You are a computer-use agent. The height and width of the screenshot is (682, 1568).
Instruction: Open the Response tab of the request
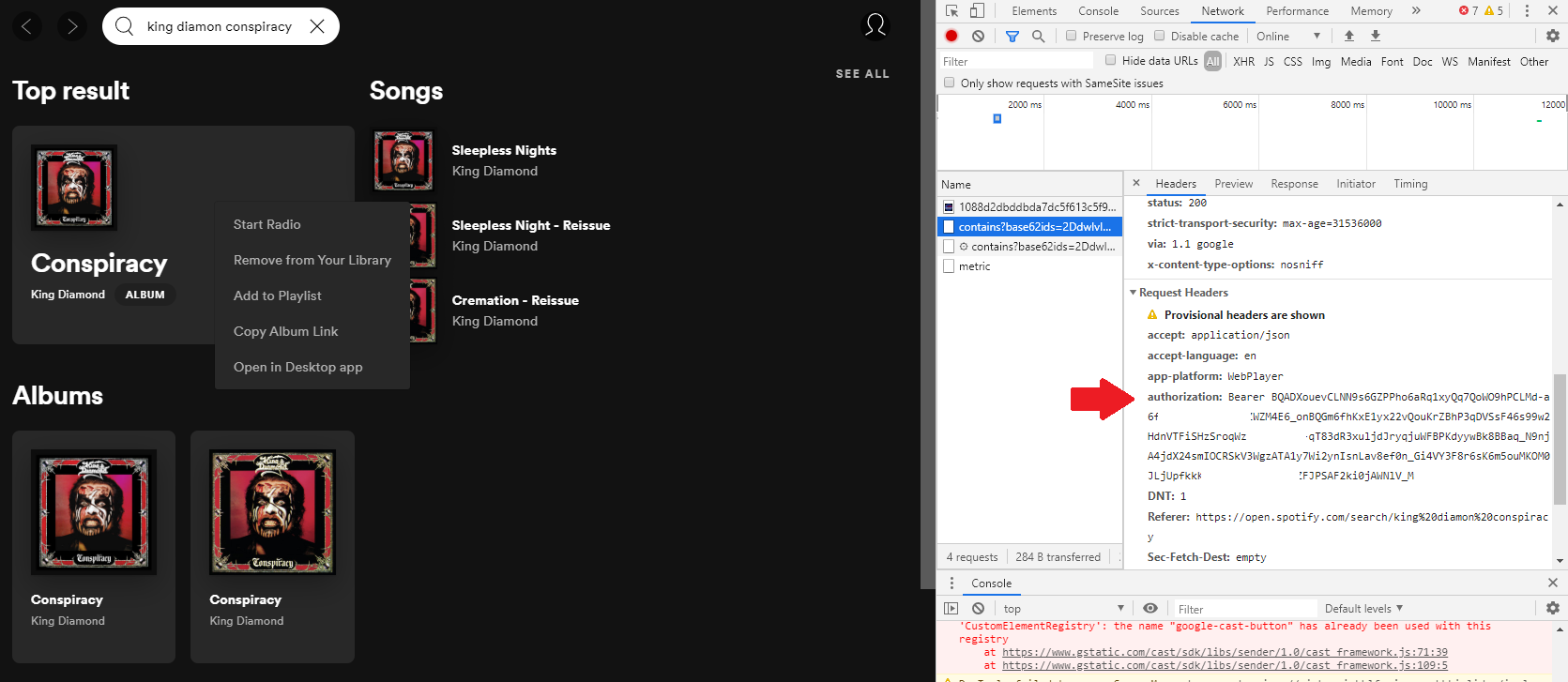tap(1294, 184)
